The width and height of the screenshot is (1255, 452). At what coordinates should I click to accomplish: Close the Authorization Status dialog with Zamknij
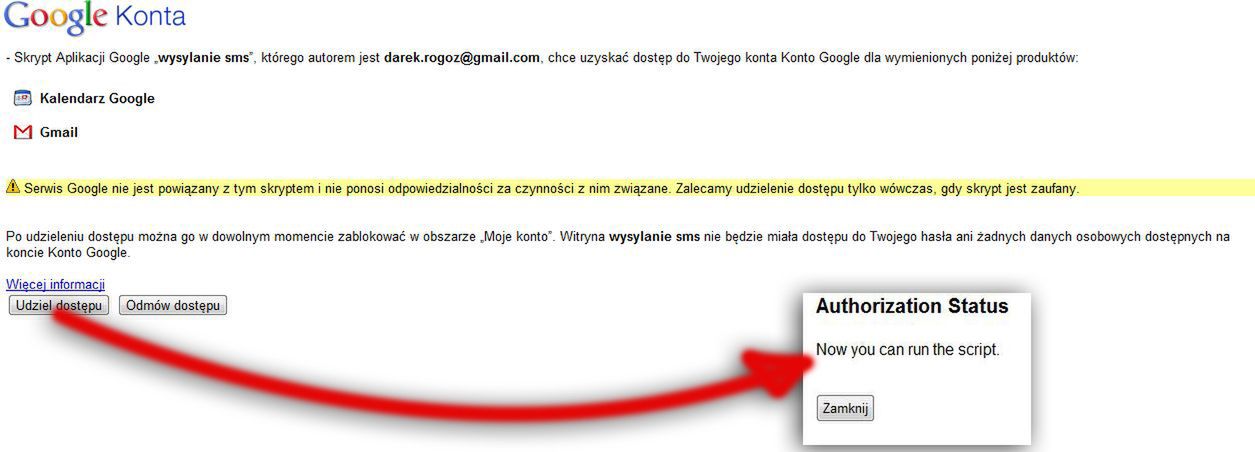click(845, 408)
